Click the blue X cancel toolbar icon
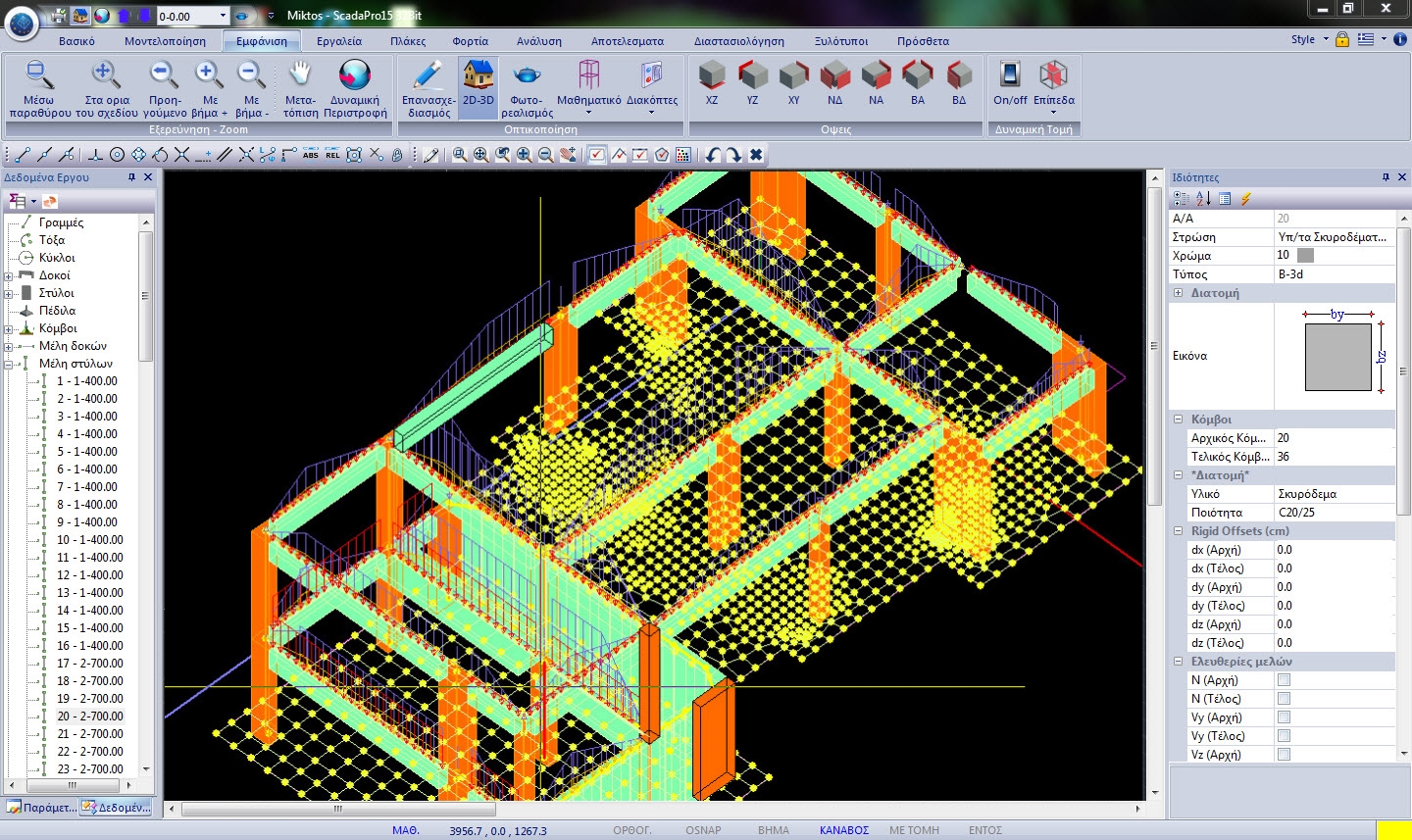The image size is (1412, 840). (756, 155)
